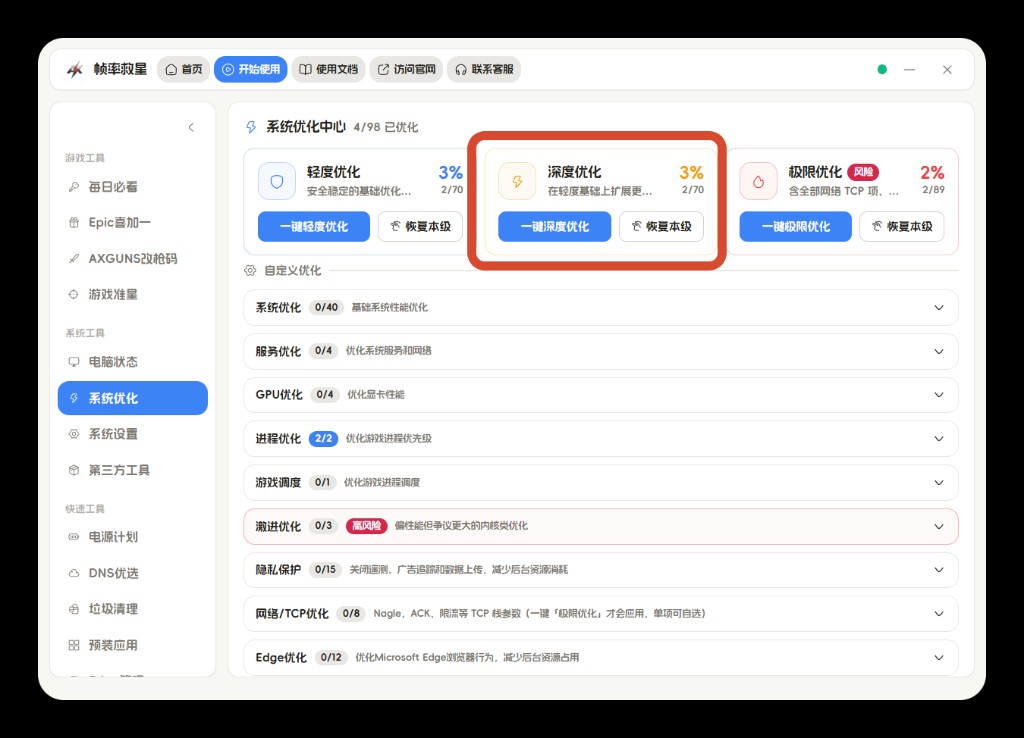The image size is (1024, 738).
Task: Expand the 服务优化 section
Action: pos(601,351)
